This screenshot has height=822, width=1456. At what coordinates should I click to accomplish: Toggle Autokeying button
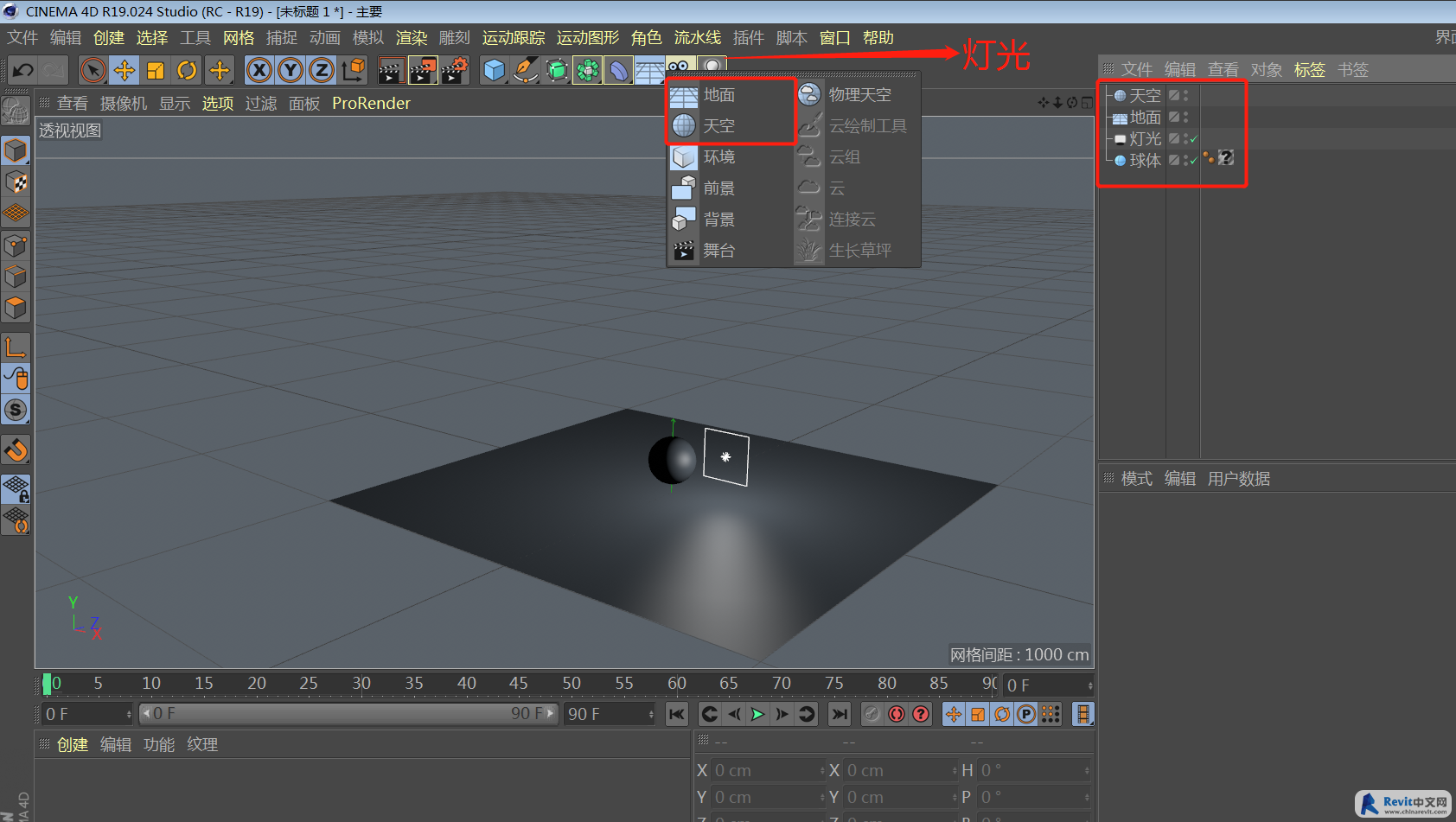pyautogui.click(x=897, y=714)
